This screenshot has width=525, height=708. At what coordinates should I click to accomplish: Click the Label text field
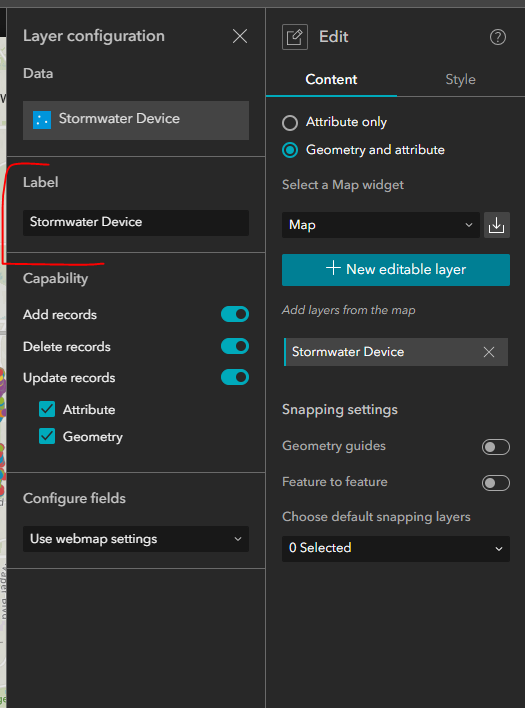click(136, 223)
